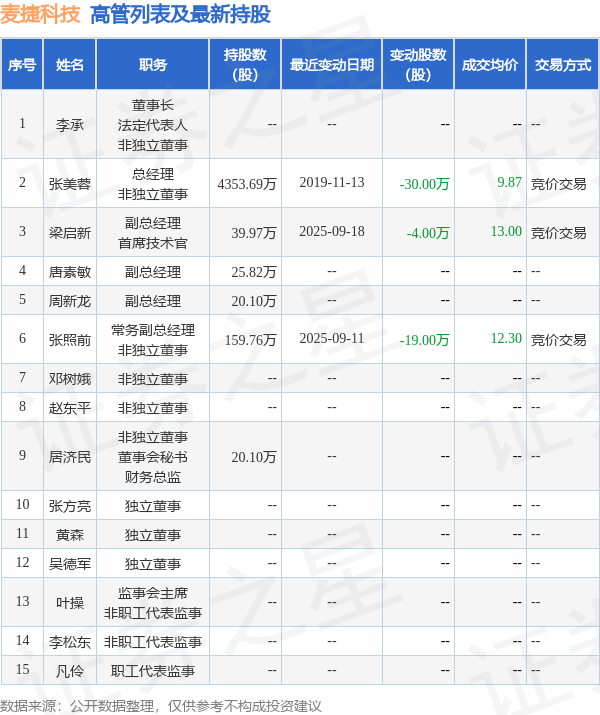
Task: Click the shareholding value 39.97万
Action: click(253, 233)
